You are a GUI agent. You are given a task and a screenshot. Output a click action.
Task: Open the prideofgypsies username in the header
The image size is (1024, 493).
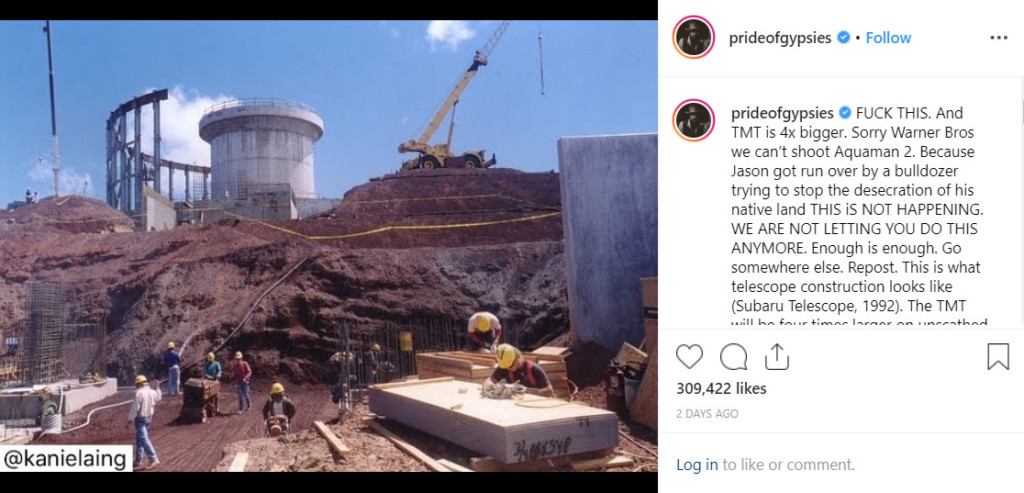[x=780, y=38]
